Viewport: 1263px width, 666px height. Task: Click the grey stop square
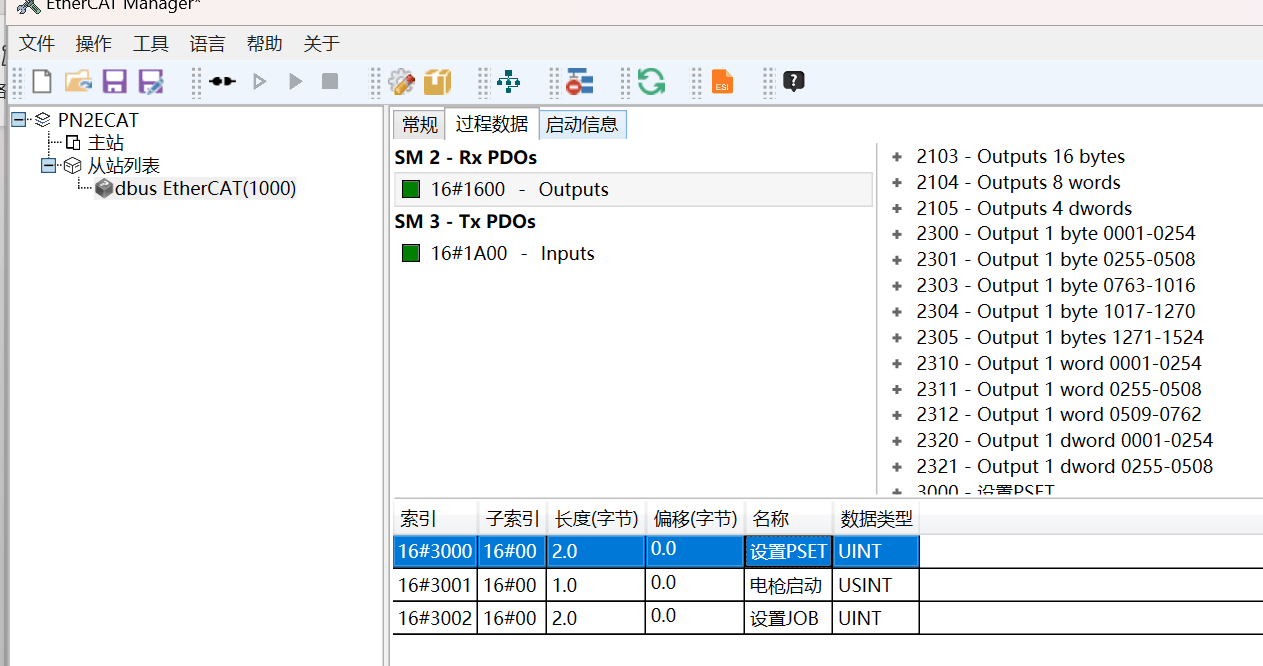point(330,81)
